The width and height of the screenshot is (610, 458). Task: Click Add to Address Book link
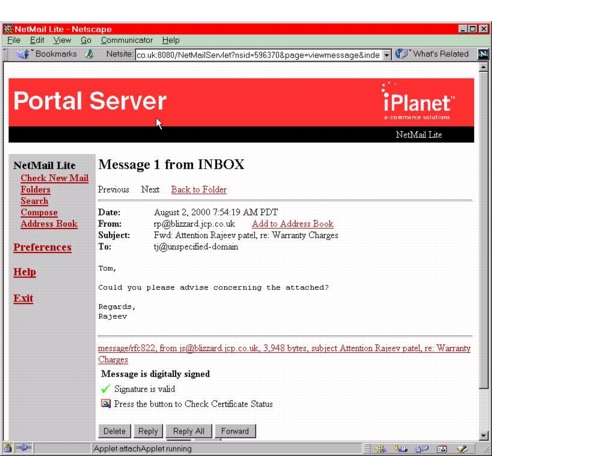[293, 224]
